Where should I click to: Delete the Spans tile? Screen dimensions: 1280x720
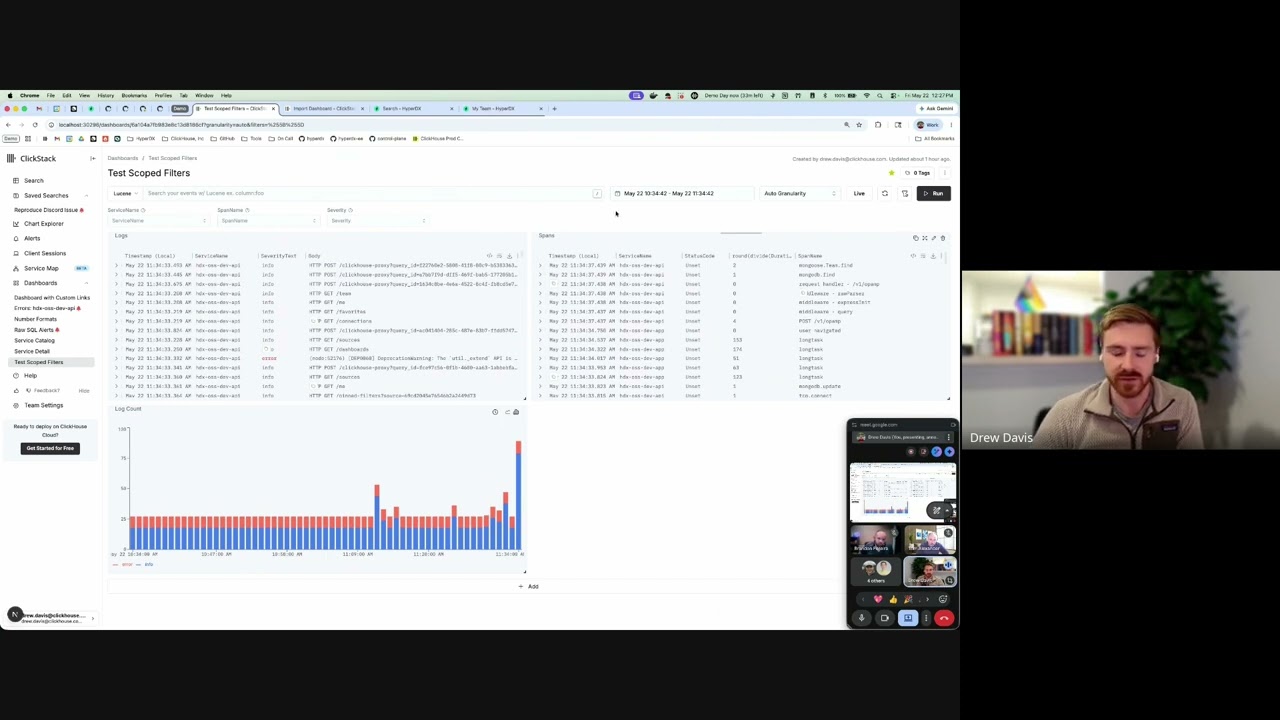[942, 238]
